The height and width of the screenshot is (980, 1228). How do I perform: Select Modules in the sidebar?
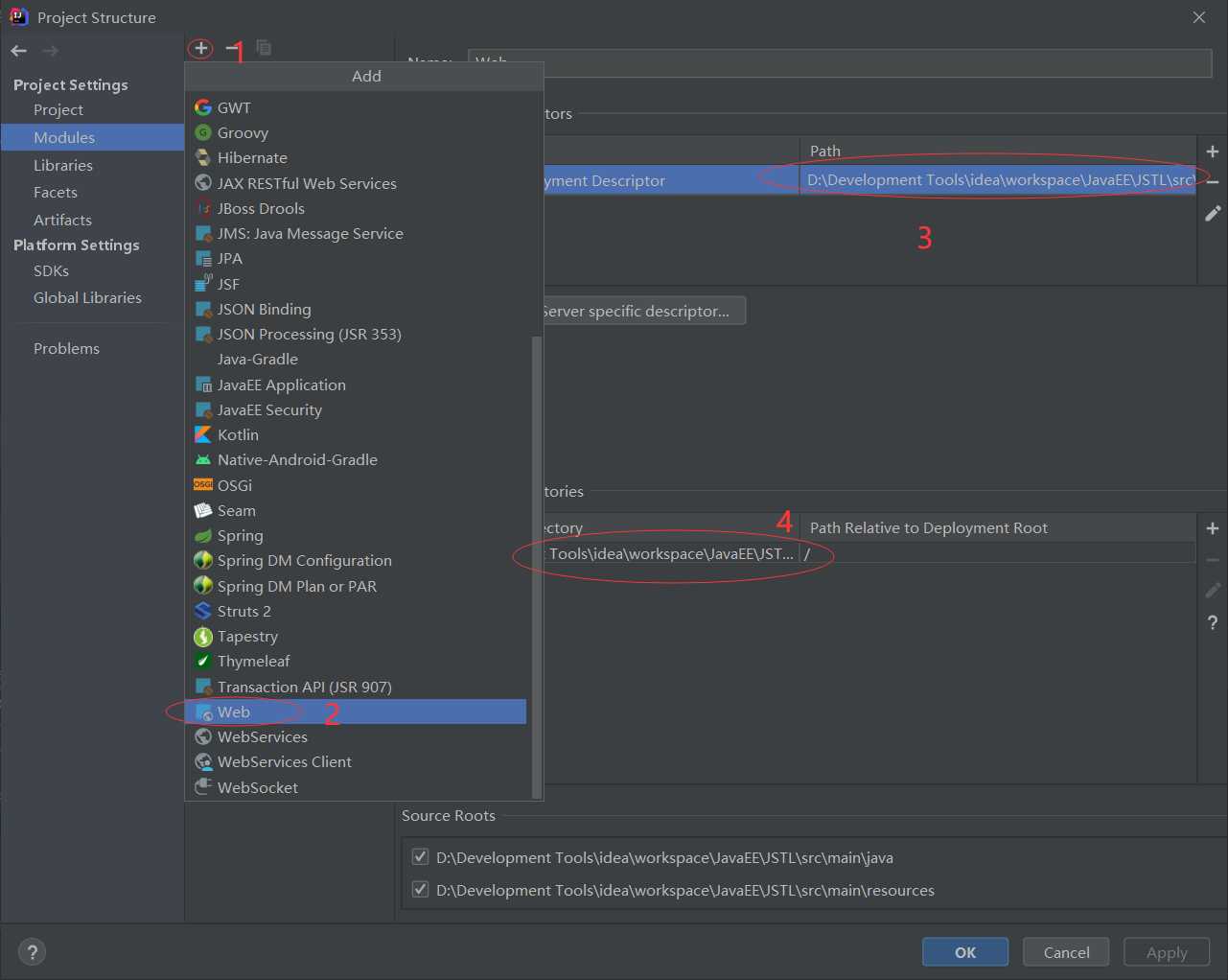pos(92,137)
